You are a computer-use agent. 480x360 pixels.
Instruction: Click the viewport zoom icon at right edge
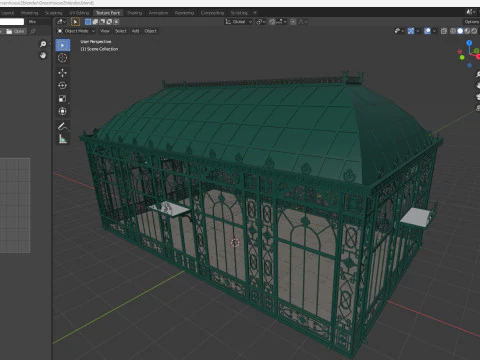point(478,74)
